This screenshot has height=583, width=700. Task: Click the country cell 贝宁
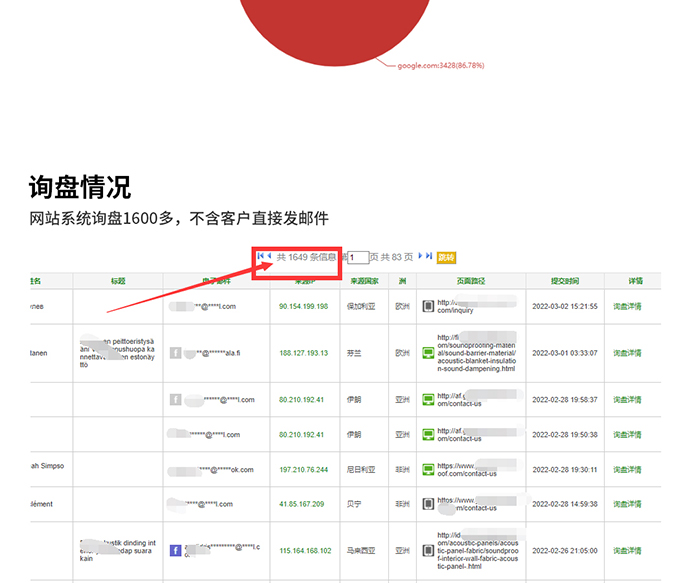354,504
